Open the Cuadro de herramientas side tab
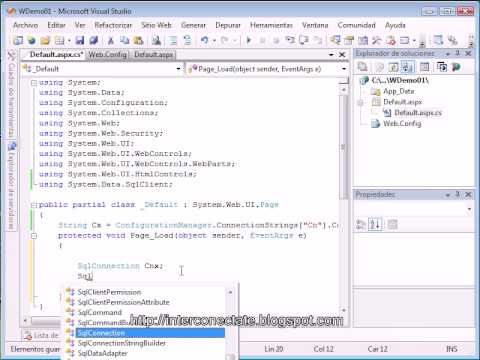Image resolution: width=480 pixels, height=360 pixels. pos(12,95)
